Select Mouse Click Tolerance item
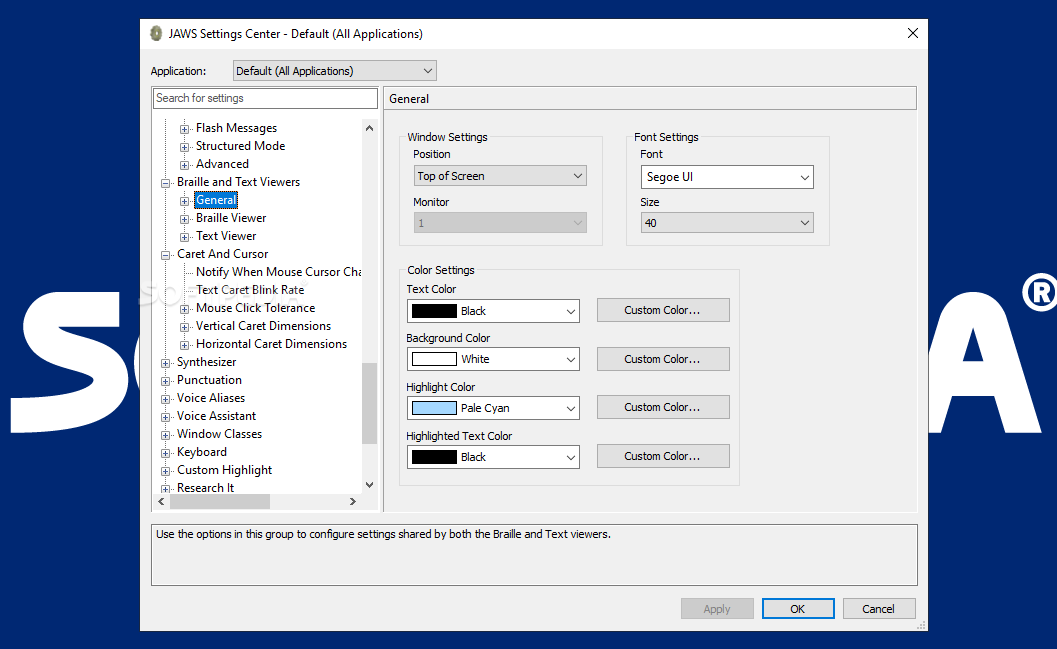The width and height of the screenshot is (1057, 649). (x=255, y=308)
